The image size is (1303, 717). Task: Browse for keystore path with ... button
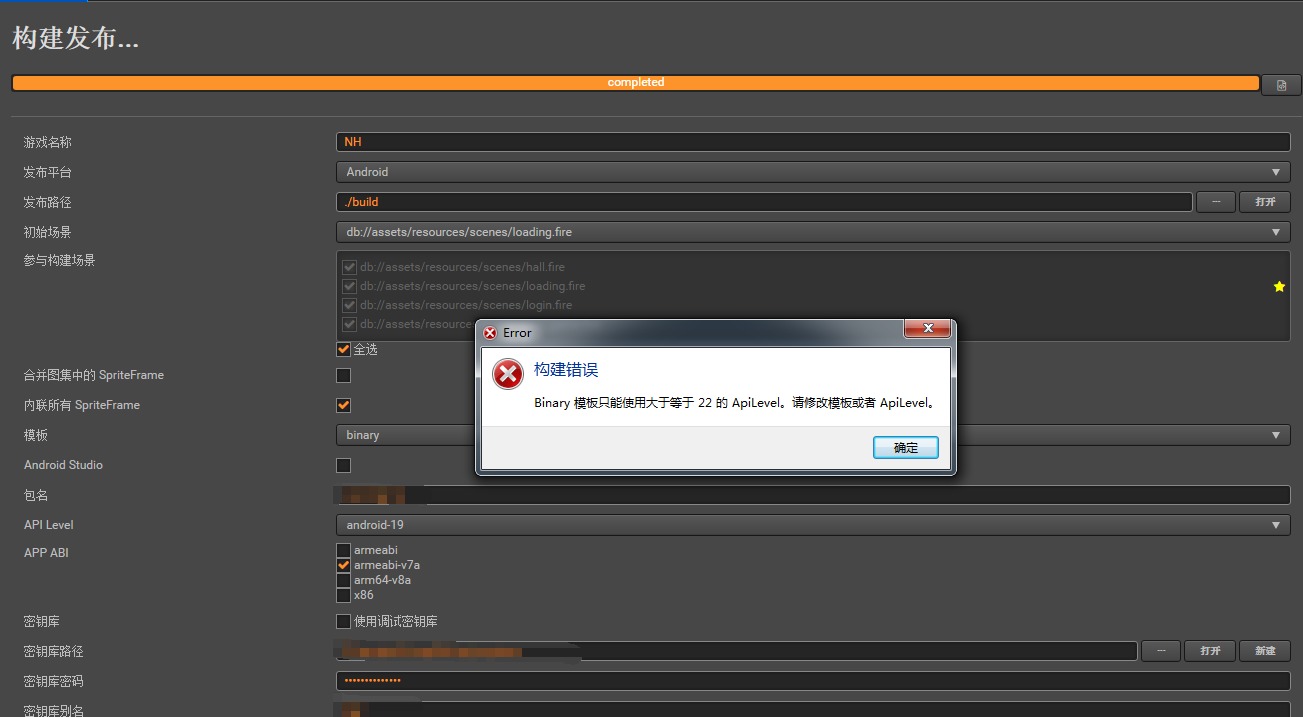click(1161, 651)
